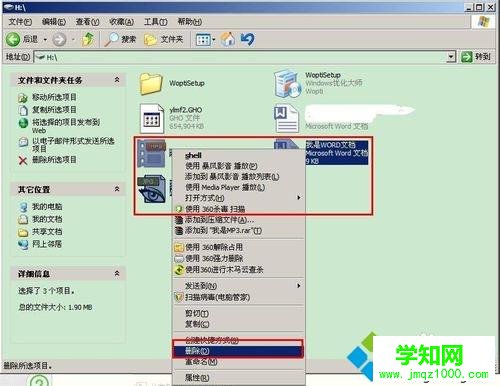Click the copy selected items task icon
This screenshot has height=386, width=500.
(23, 110)
